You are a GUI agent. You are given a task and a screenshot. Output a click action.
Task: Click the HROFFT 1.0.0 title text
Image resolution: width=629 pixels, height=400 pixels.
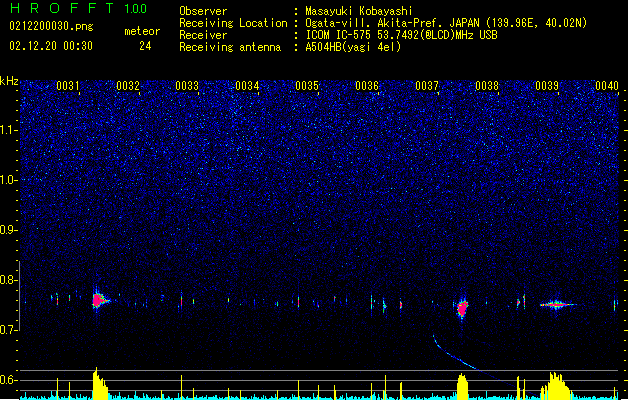click(x=79, y=8)
